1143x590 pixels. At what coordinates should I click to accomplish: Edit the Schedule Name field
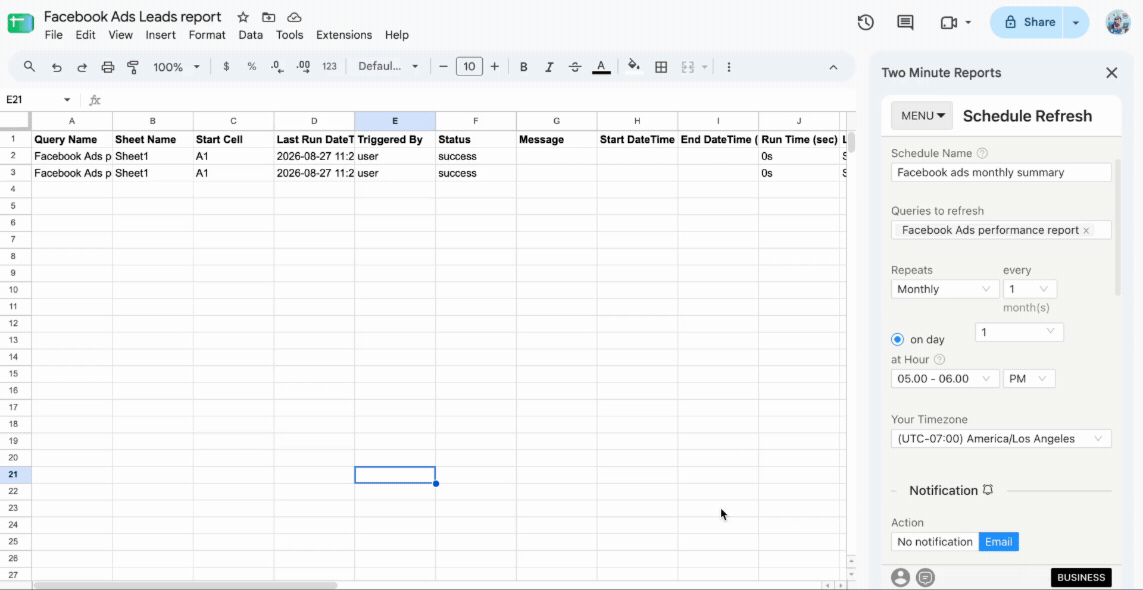click(x=1001, y=172)
